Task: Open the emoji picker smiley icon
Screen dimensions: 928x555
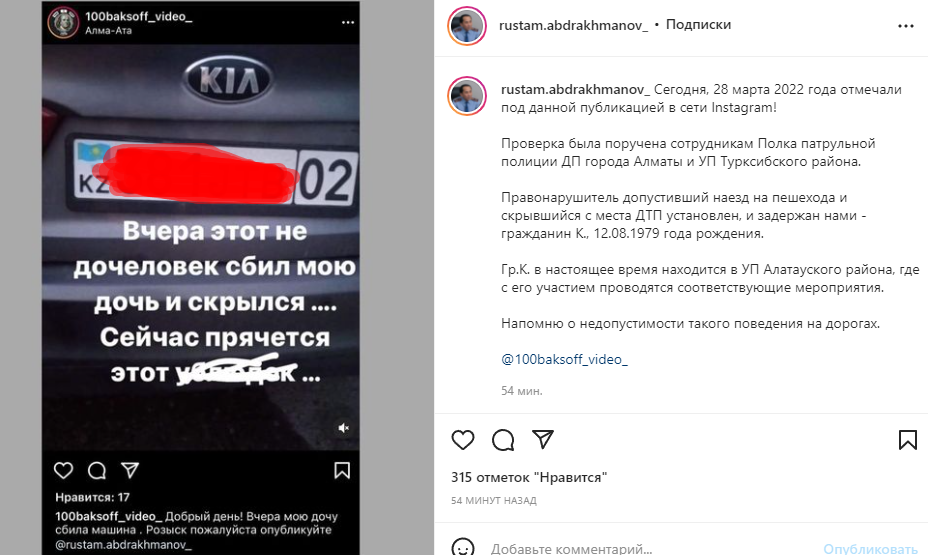Action: [463, 548]
